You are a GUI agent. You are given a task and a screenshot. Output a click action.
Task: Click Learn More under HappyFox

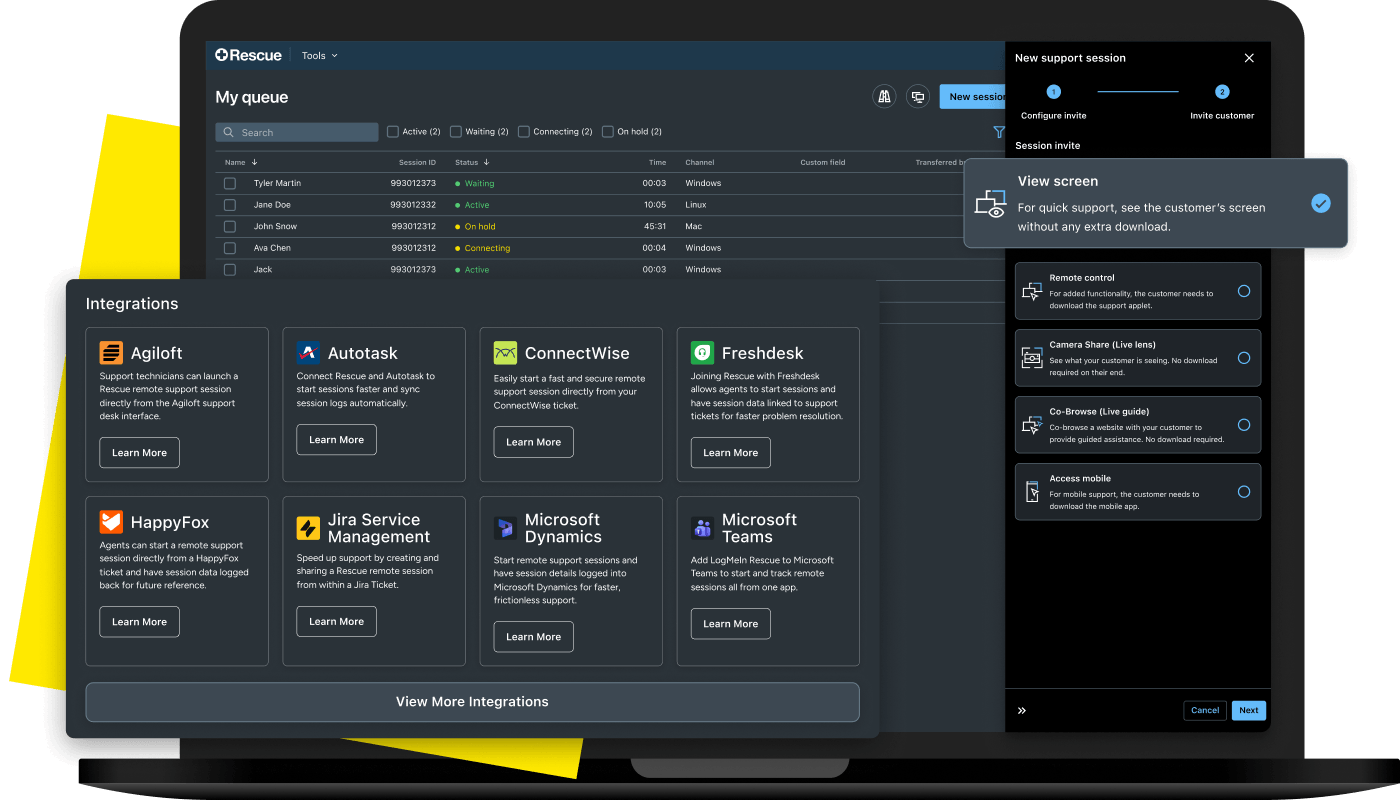coord(139,622)
